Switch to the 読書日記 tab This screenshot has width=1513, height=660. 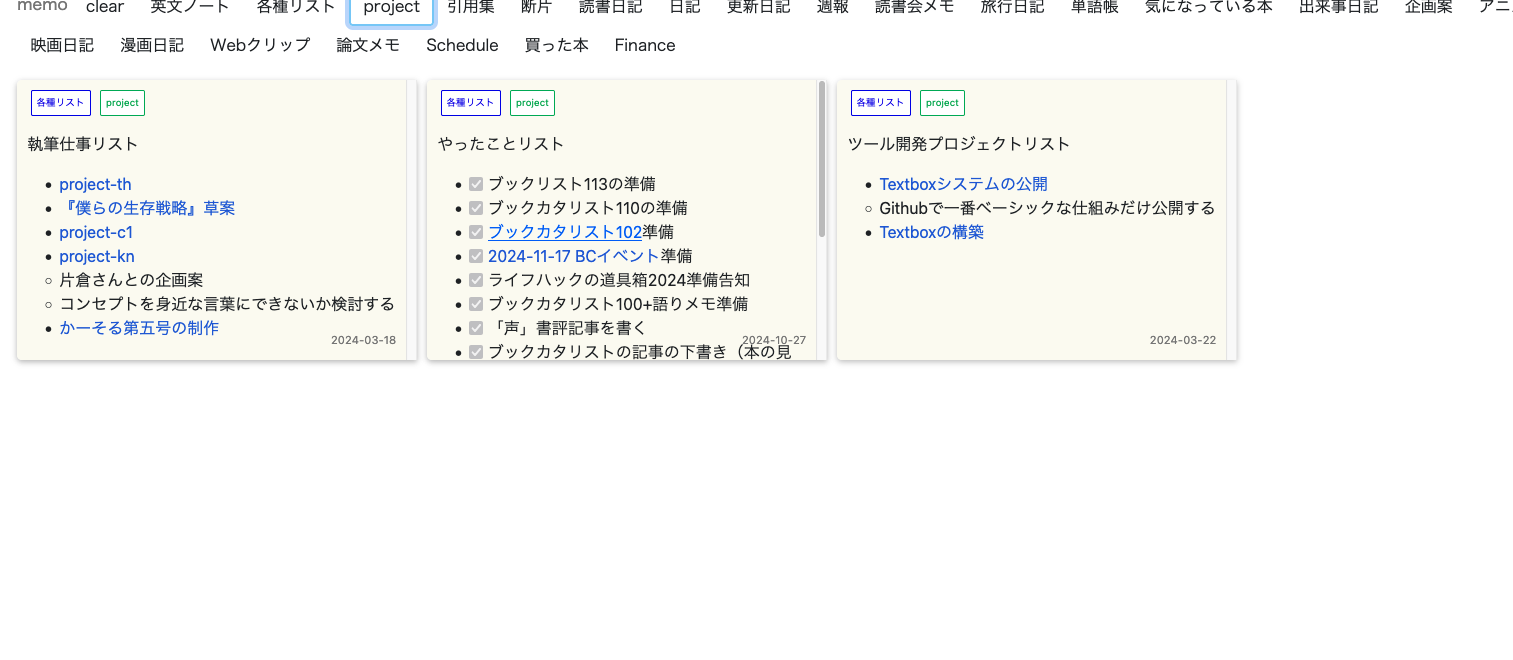(610, 7)
